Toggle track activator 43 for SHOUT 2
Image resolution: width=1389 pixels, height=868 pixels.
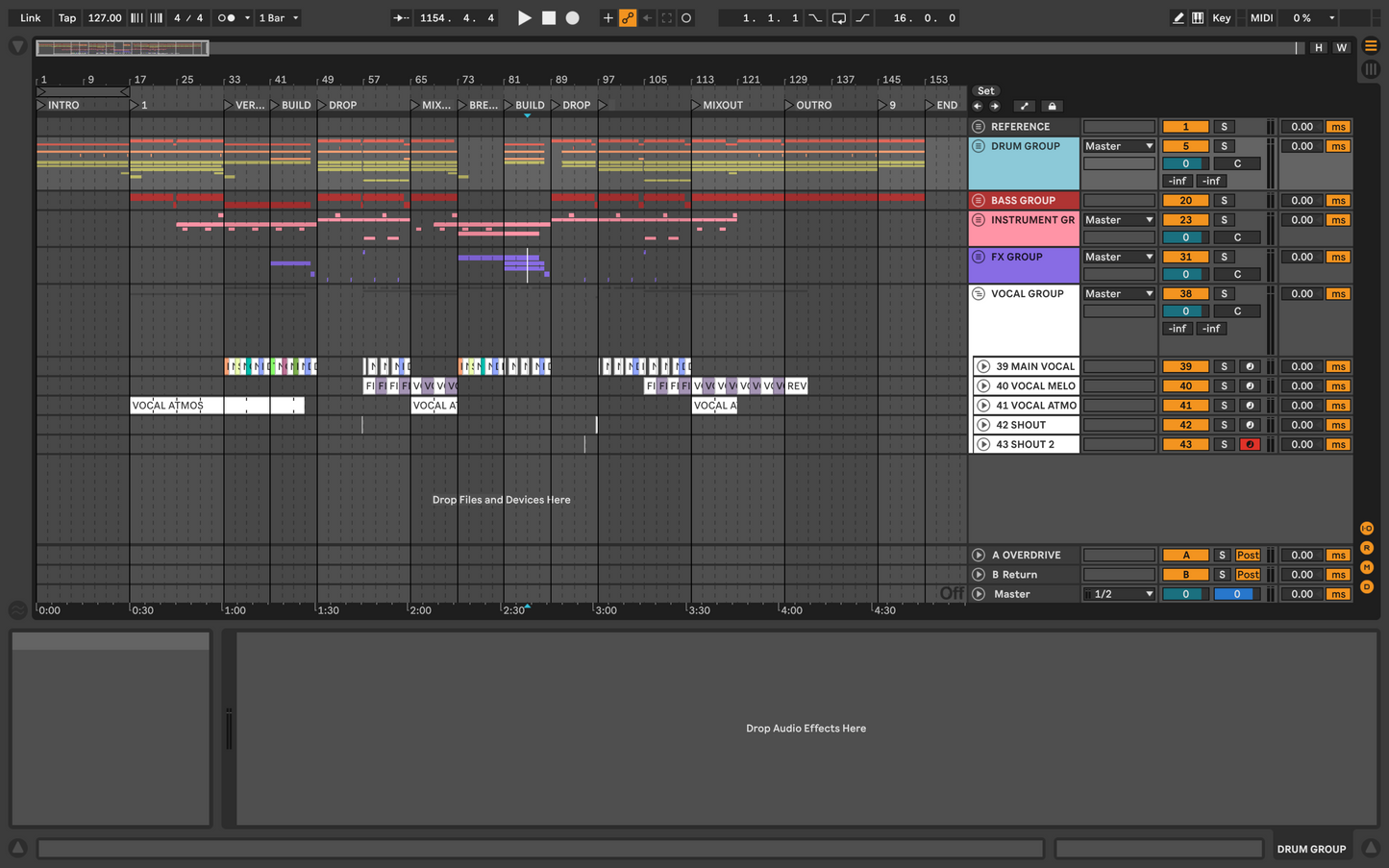pyautogui.click(x=1185, y=444)
